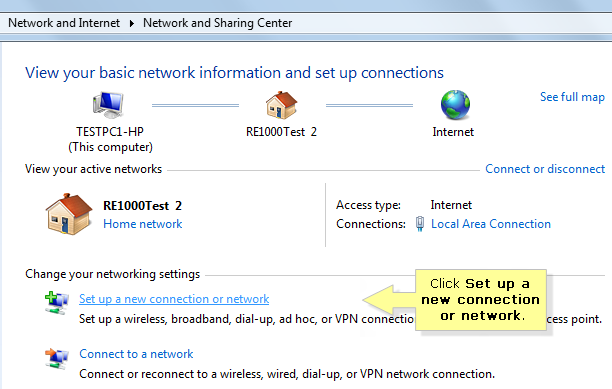Image resolution: width=612 pixels, height=389 pixels.
Task: Click the Internet label under the globe
Action: 453,132
